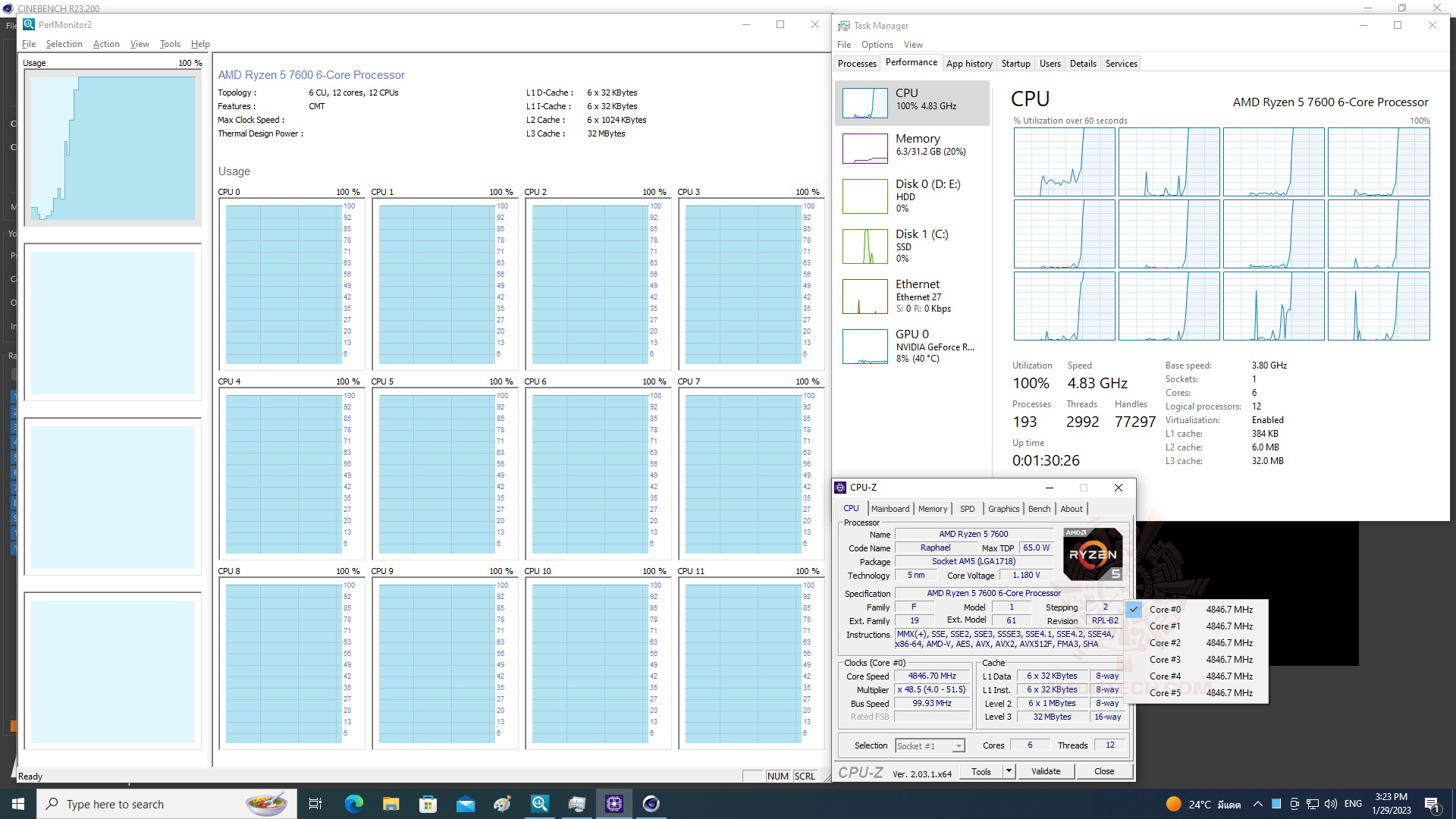Choose Core #5 clock entry
The width and height of the screenshot is (1456, 819).
[x=1165, y=693]
